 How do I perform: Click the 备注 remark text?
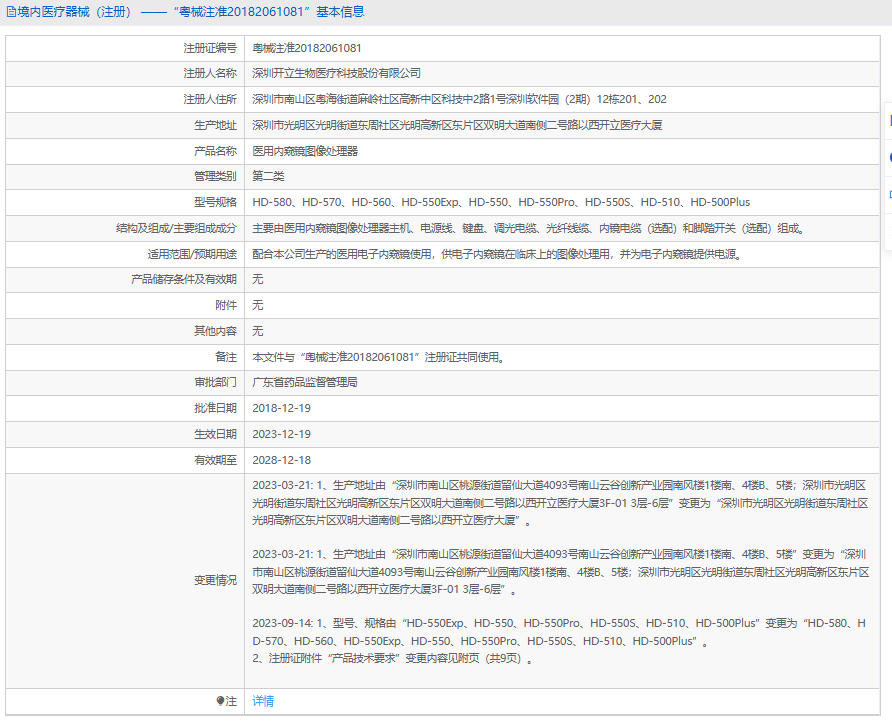tap(379, 357)
